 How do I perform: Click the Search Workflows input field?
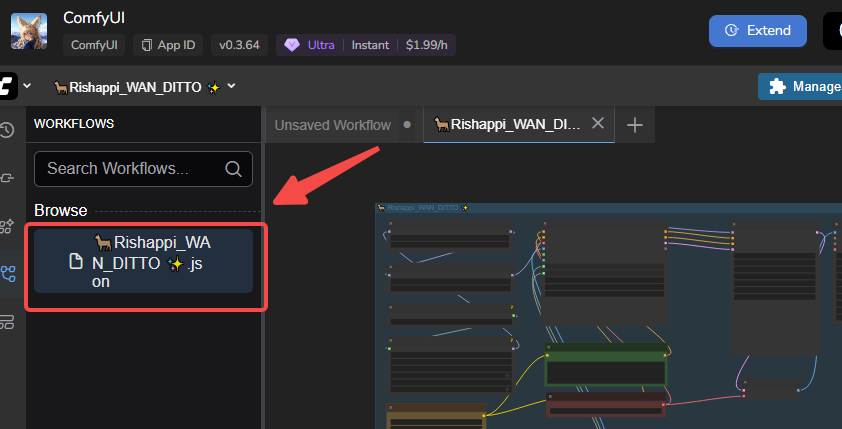(130, 169)
